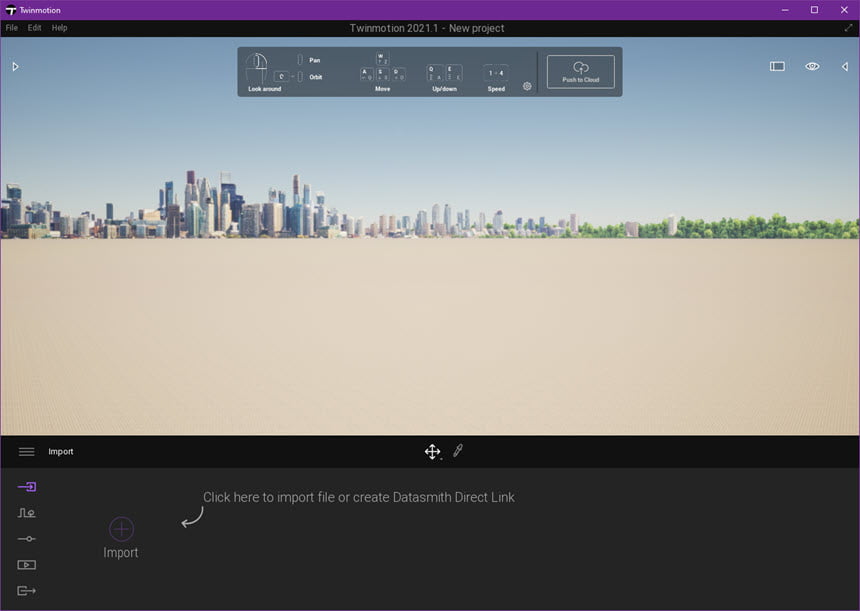The height and width of the screenshot is (611, 860).
Task: Open the Help menu
Action: coord(59,27)
